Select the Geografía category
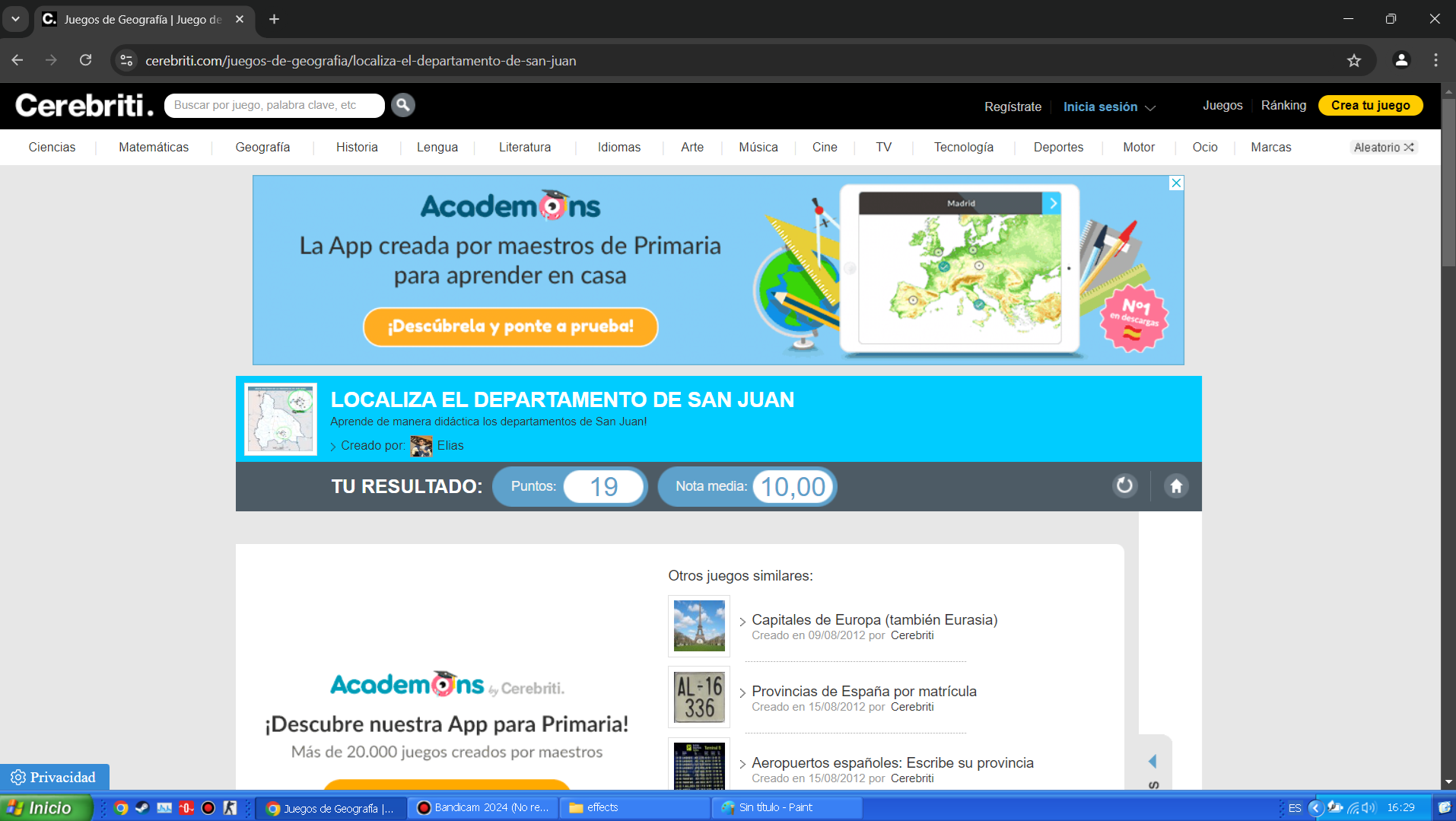 [x=262, y=148]
